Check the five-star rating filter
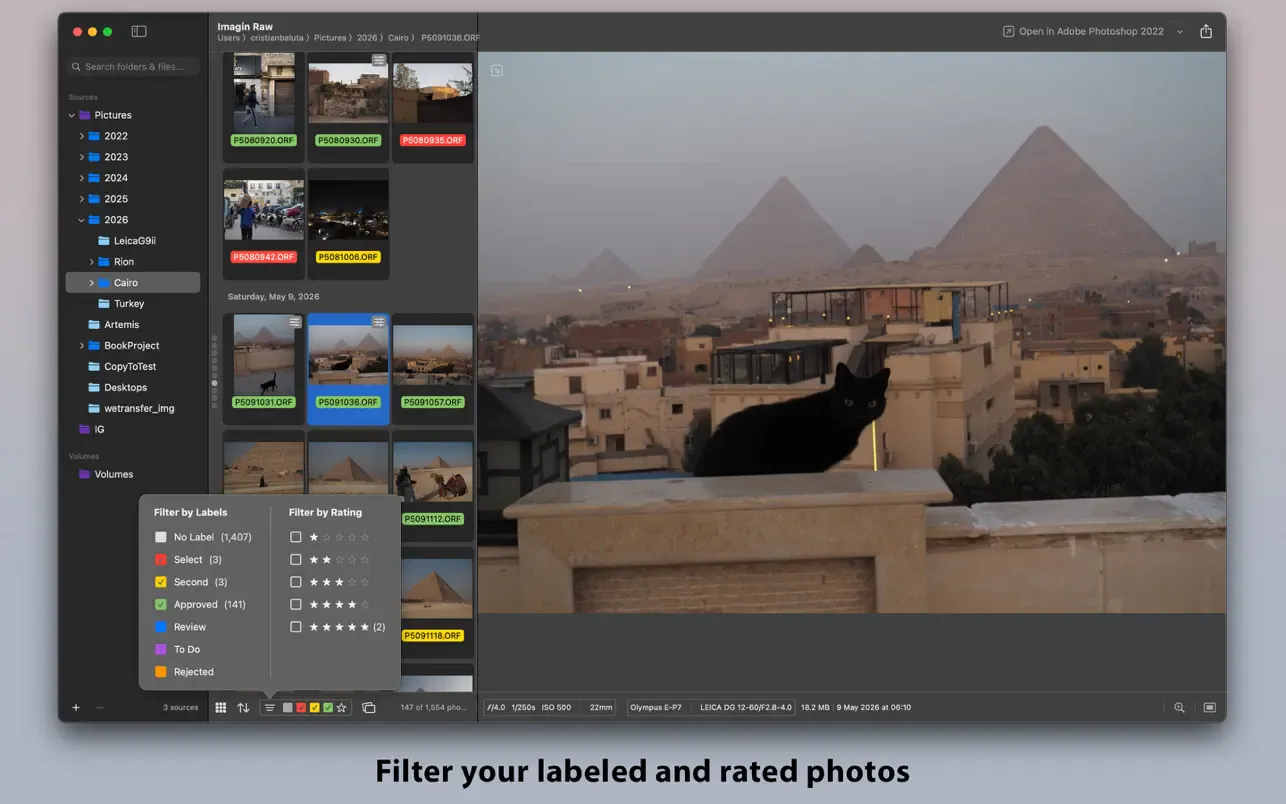Image resolution: width=1286 pixels, height=804 pixels. (296, 627)
